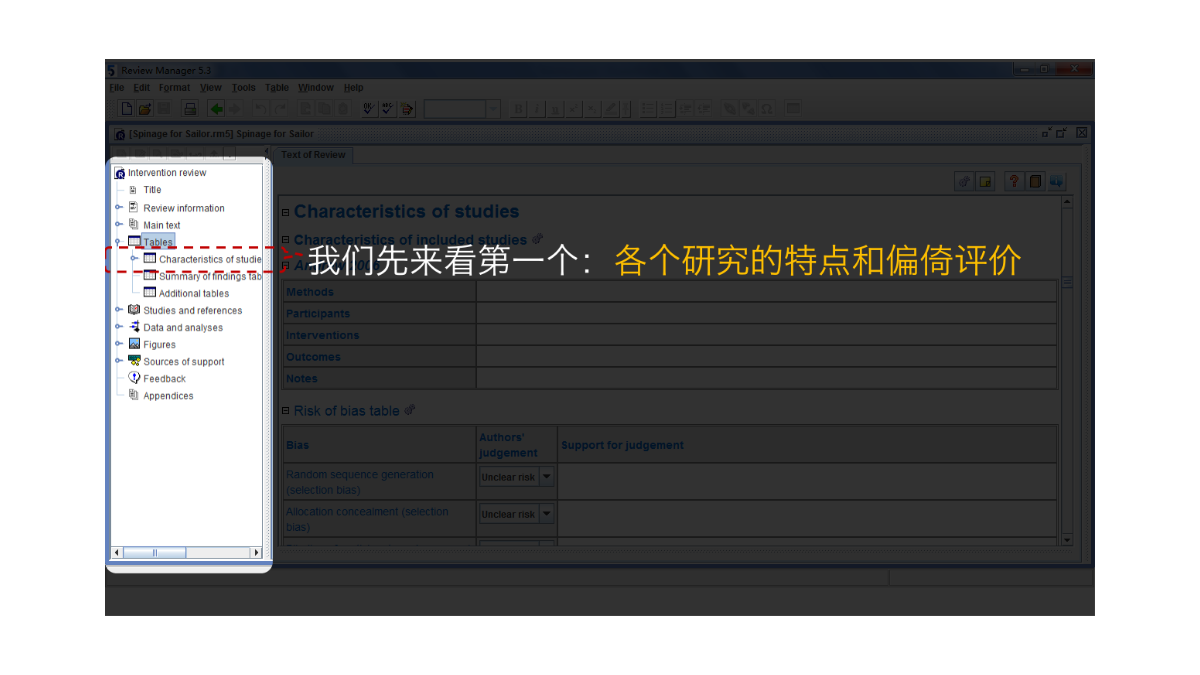The width and height of the screenshot is (1200, 675).
Task: Select Tables node in the outline
Action: (x=158, y=242)
